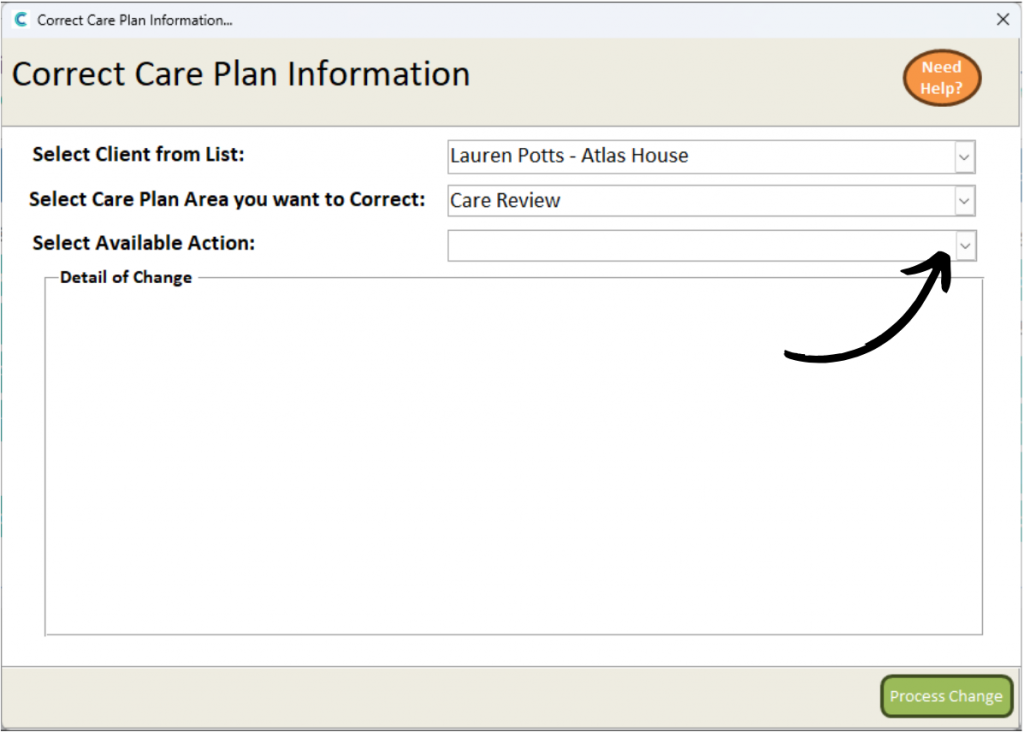Click the Select Care Plan Area label
This screenshot has width=1024, height=732.
[227, 199]
